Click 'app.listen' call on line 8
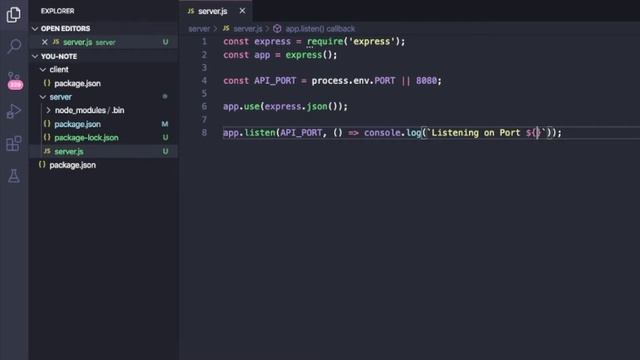This screenshot has height=360, width=640. click(249, 133)
